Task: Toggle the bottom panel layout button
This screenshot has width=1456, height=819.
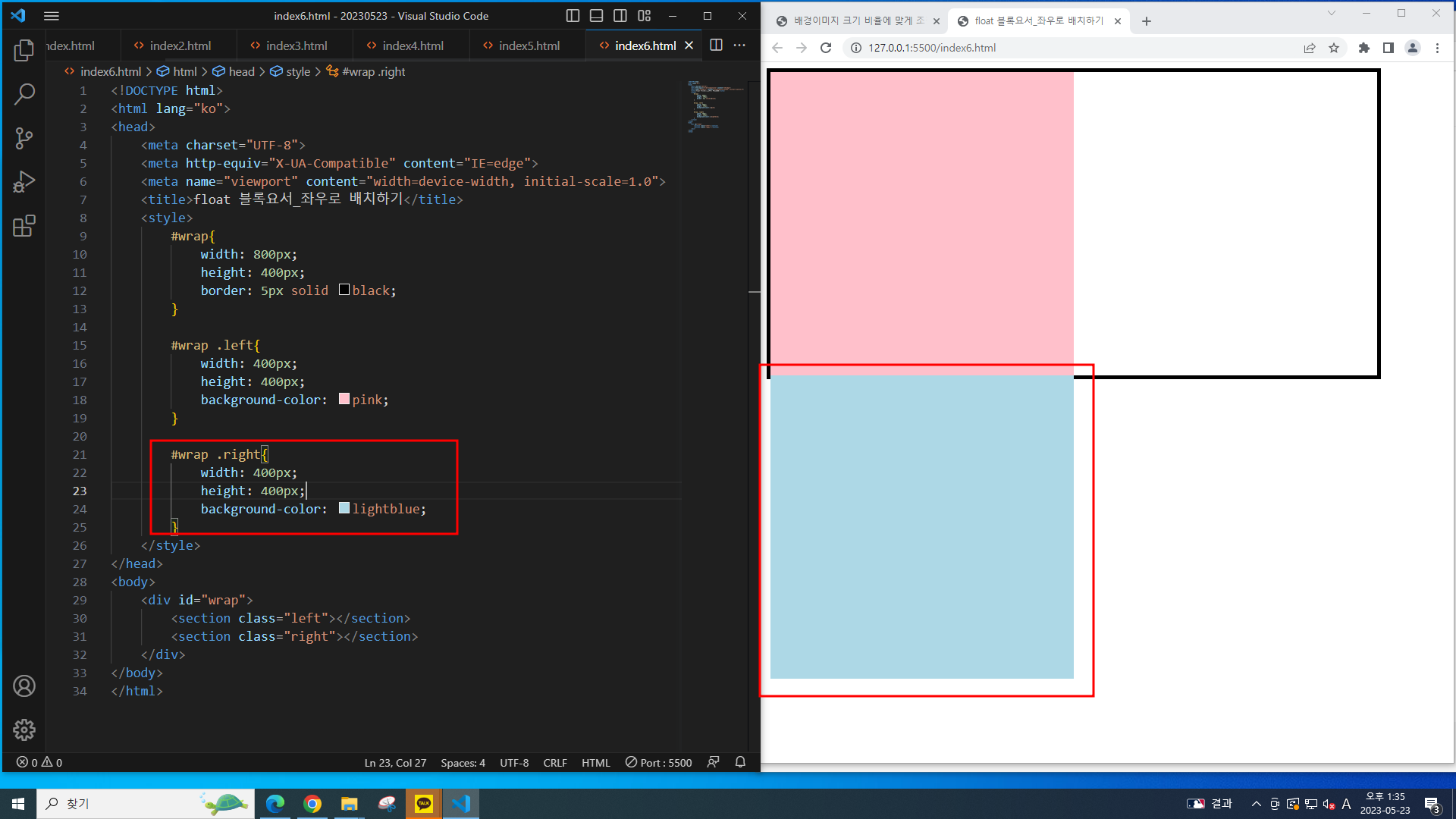Action: (x=596, y=15)
